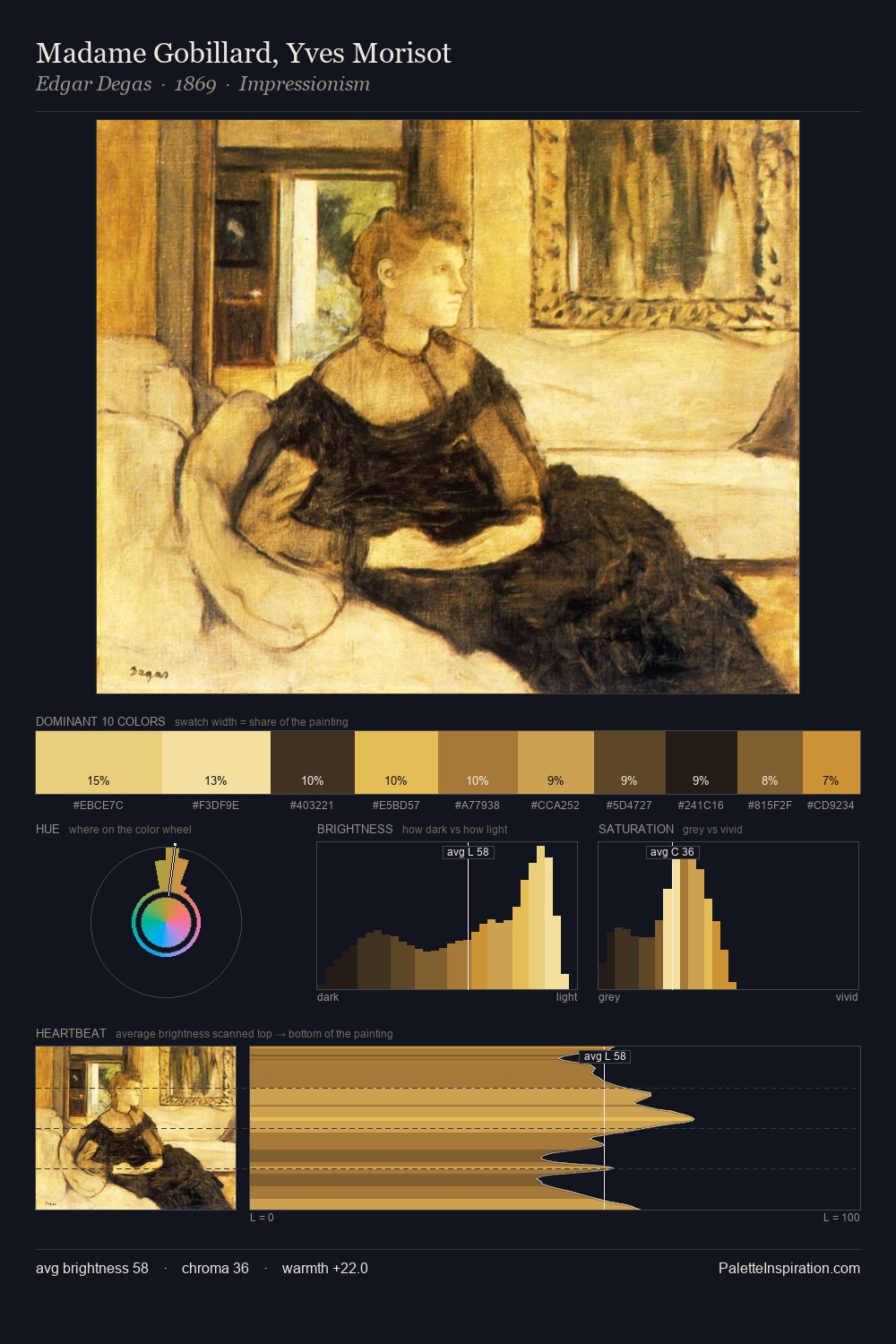
Task: Click the heartbeat brightness profile chart
Action: pos(555,1128)
